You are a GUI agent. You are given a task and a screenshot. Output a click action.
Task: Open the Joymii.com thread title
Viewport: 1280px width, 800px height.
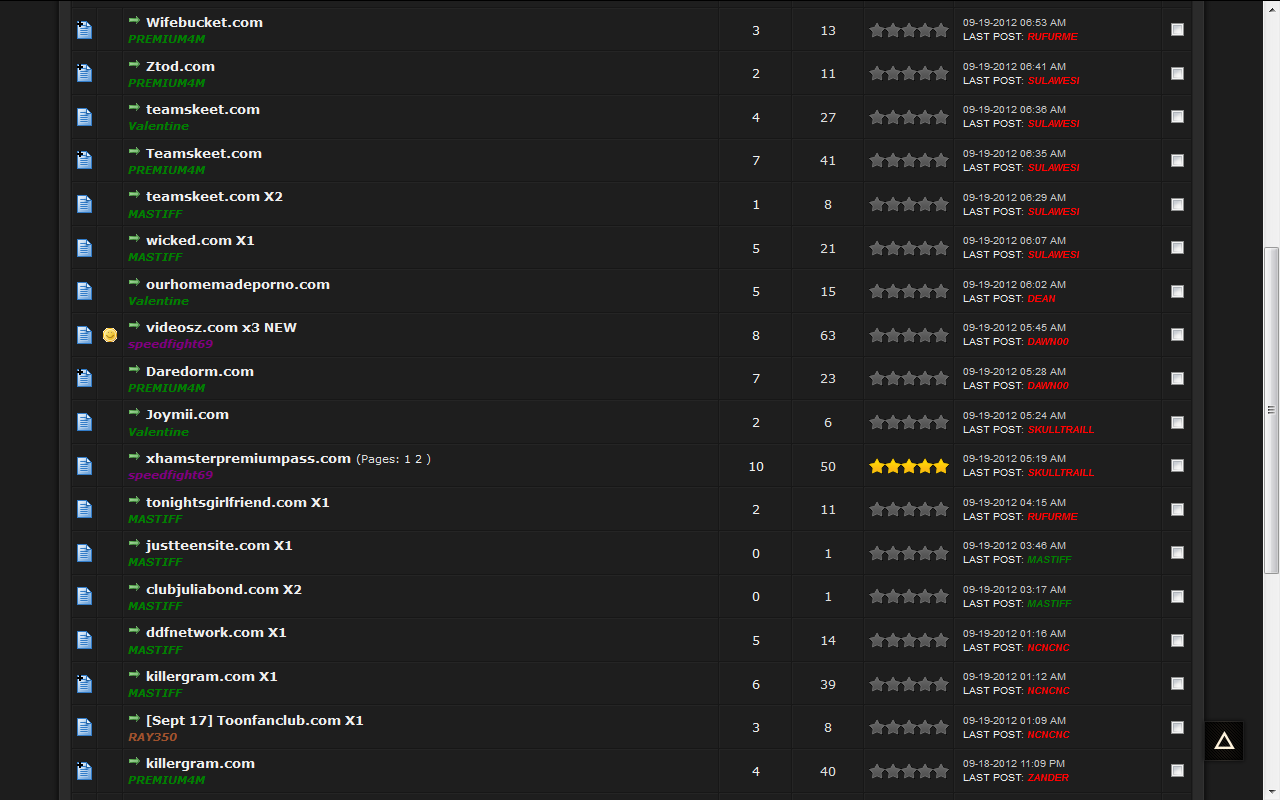[x=187, y=414]
